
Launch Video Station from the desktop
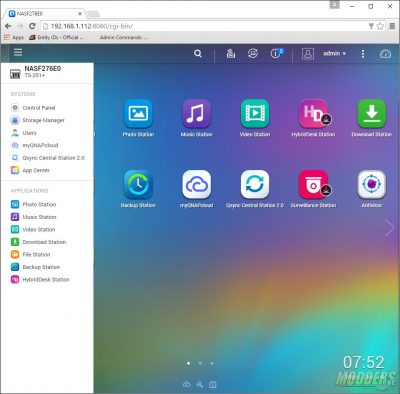pyautogui.click(x=255, y=114)
